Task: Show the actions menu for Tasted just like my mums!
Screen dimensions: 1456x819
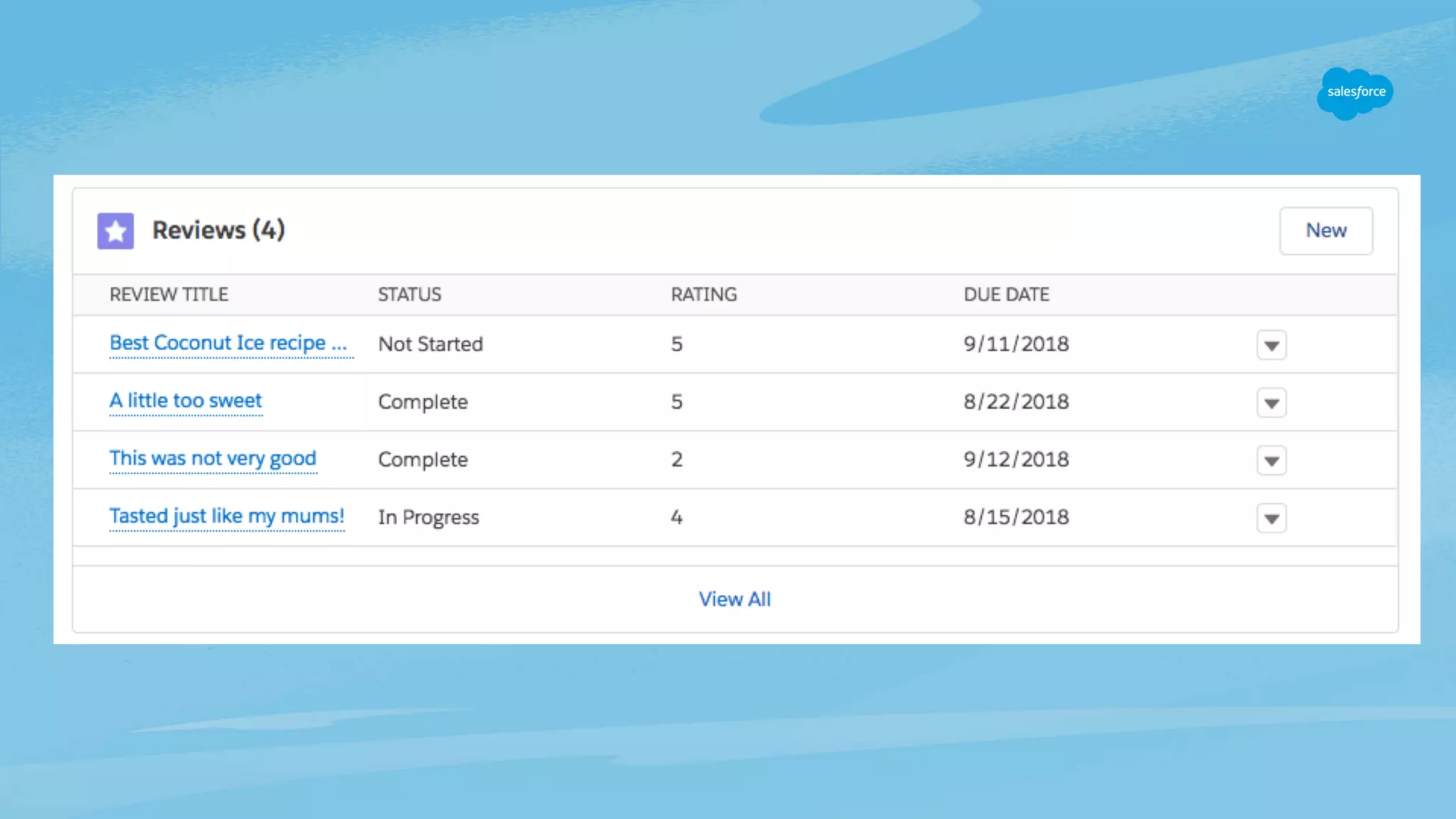Action: (x=1271, y=518)
